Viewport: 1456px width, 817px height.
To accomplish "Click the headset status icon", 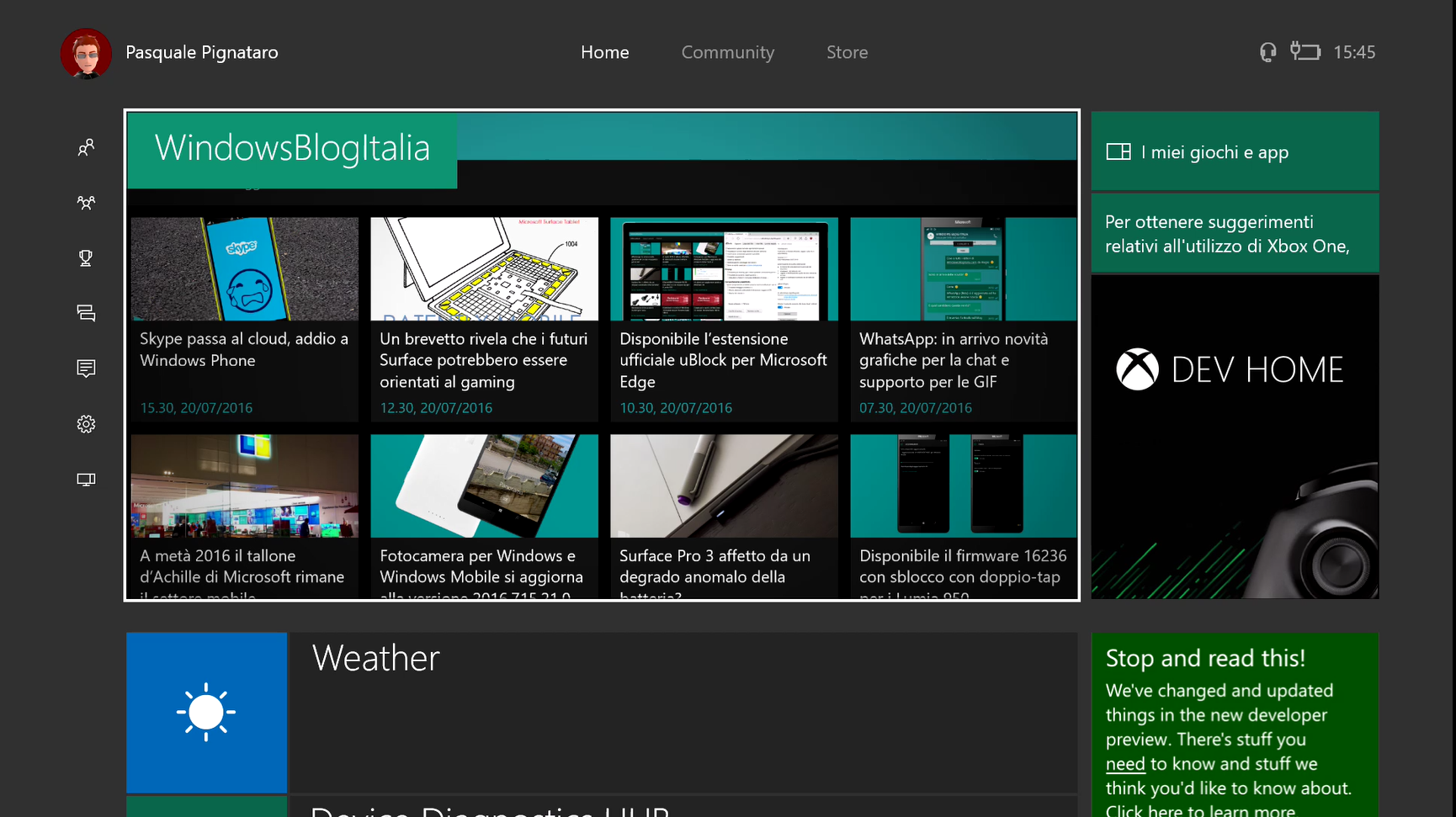I will pos(1267,52).
